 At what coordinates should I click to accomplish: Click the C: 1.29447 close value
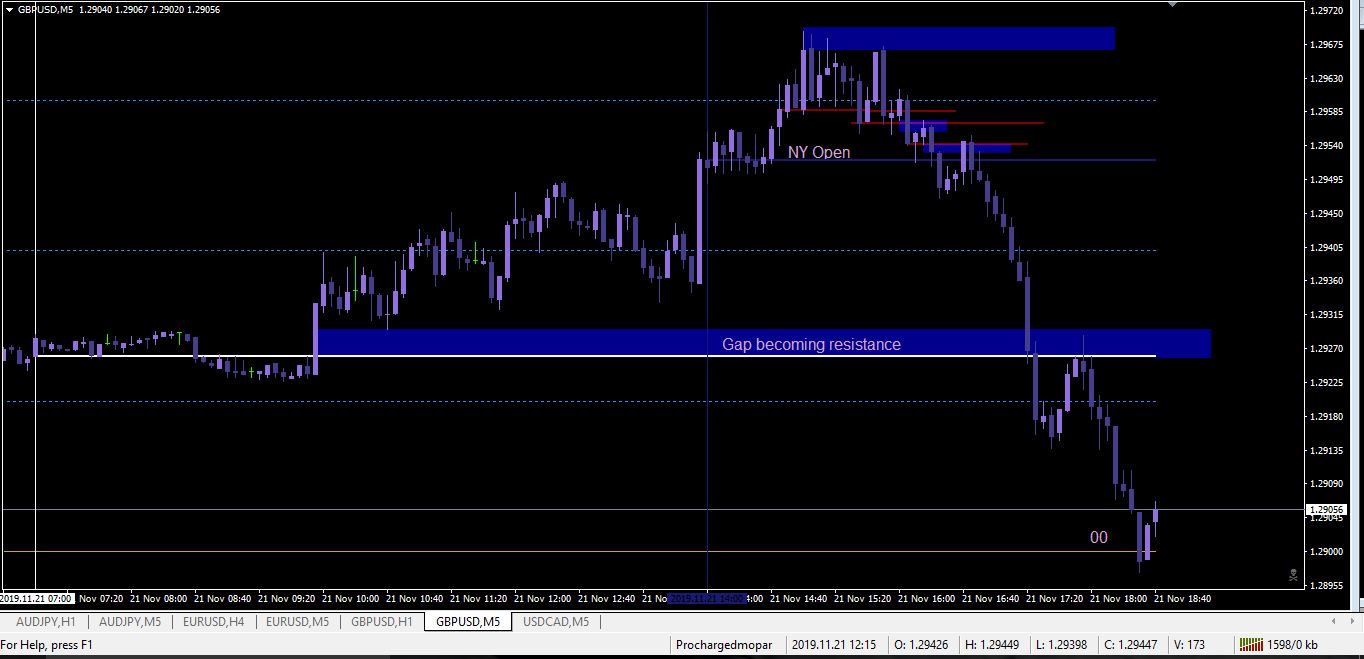(x=1130, y=645)
